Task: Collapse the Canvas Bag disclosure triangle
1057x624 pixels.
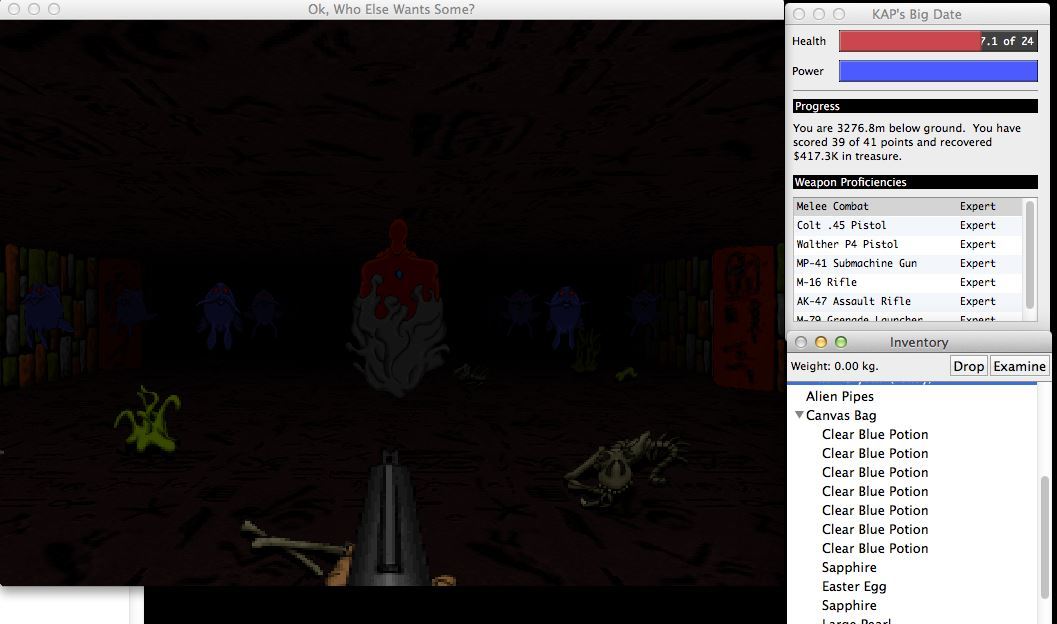Action: coord(799,416)
